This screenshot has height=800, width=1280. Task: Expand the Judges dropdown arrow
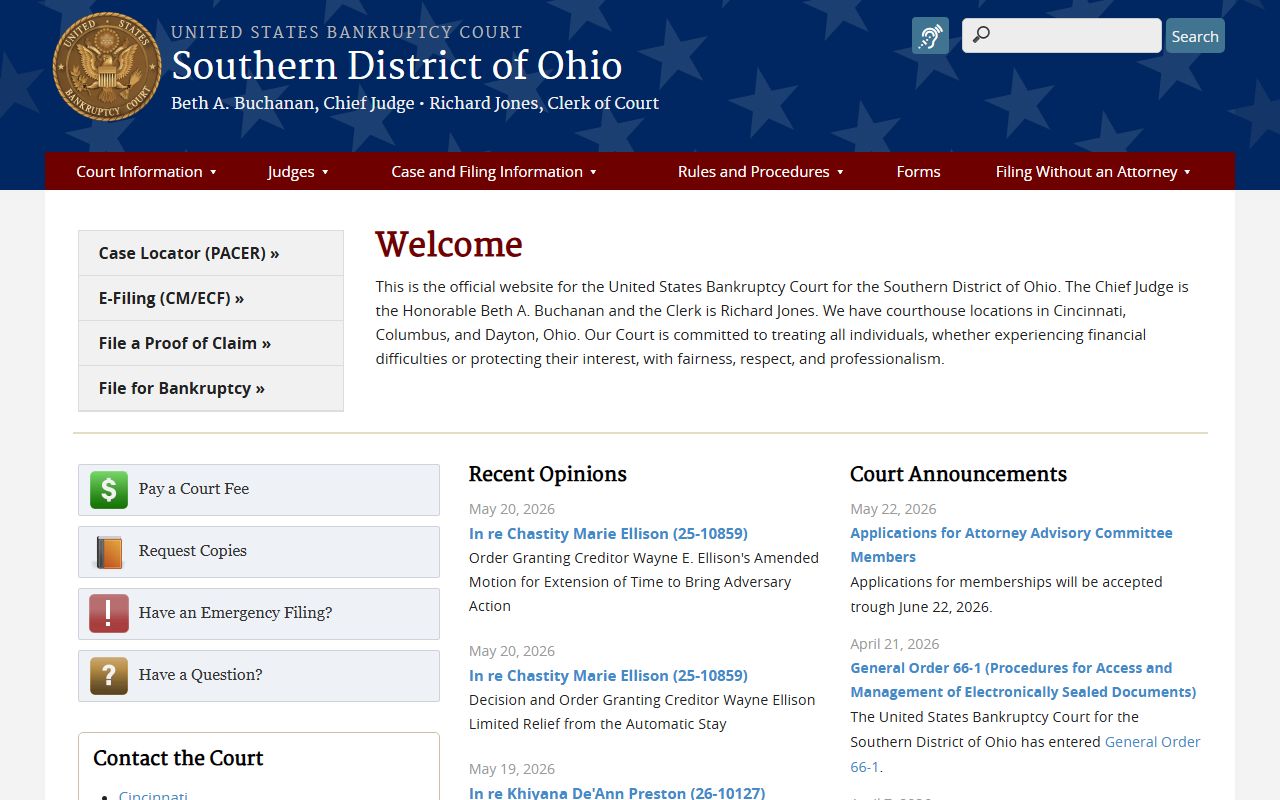325,172
